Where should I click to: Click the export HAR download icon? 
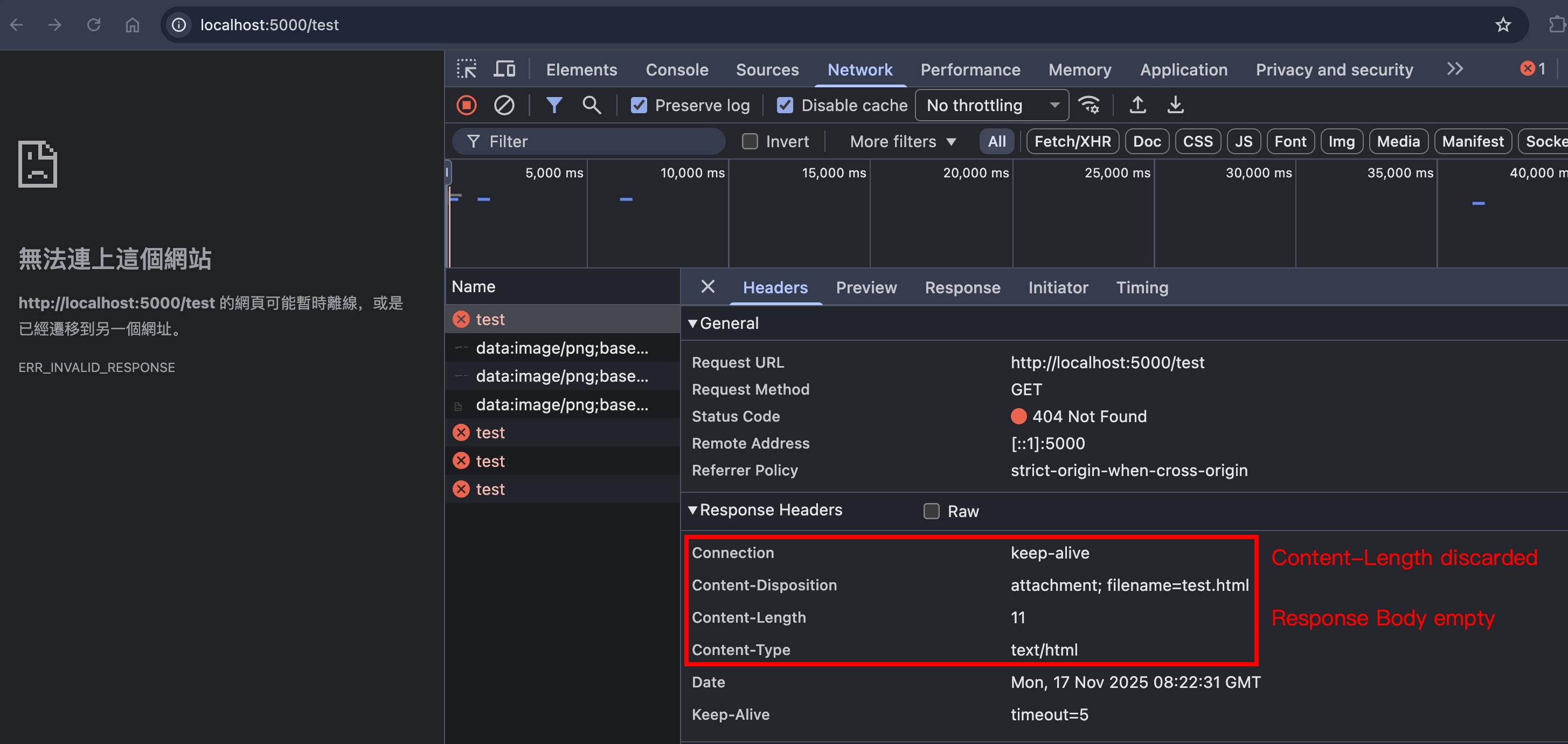(x=1175, y=105)
